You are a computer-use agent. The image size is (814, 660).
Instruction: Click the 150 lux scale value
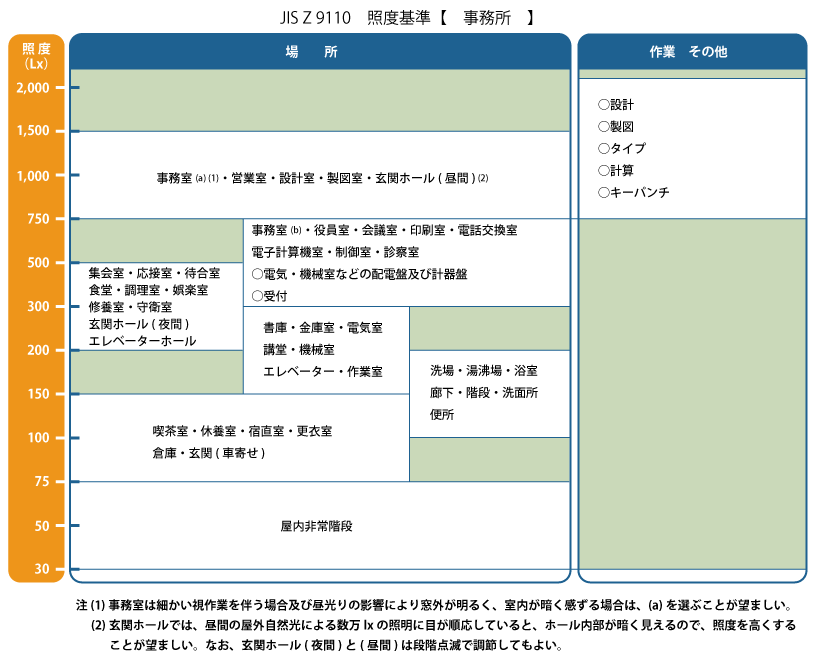38,394
